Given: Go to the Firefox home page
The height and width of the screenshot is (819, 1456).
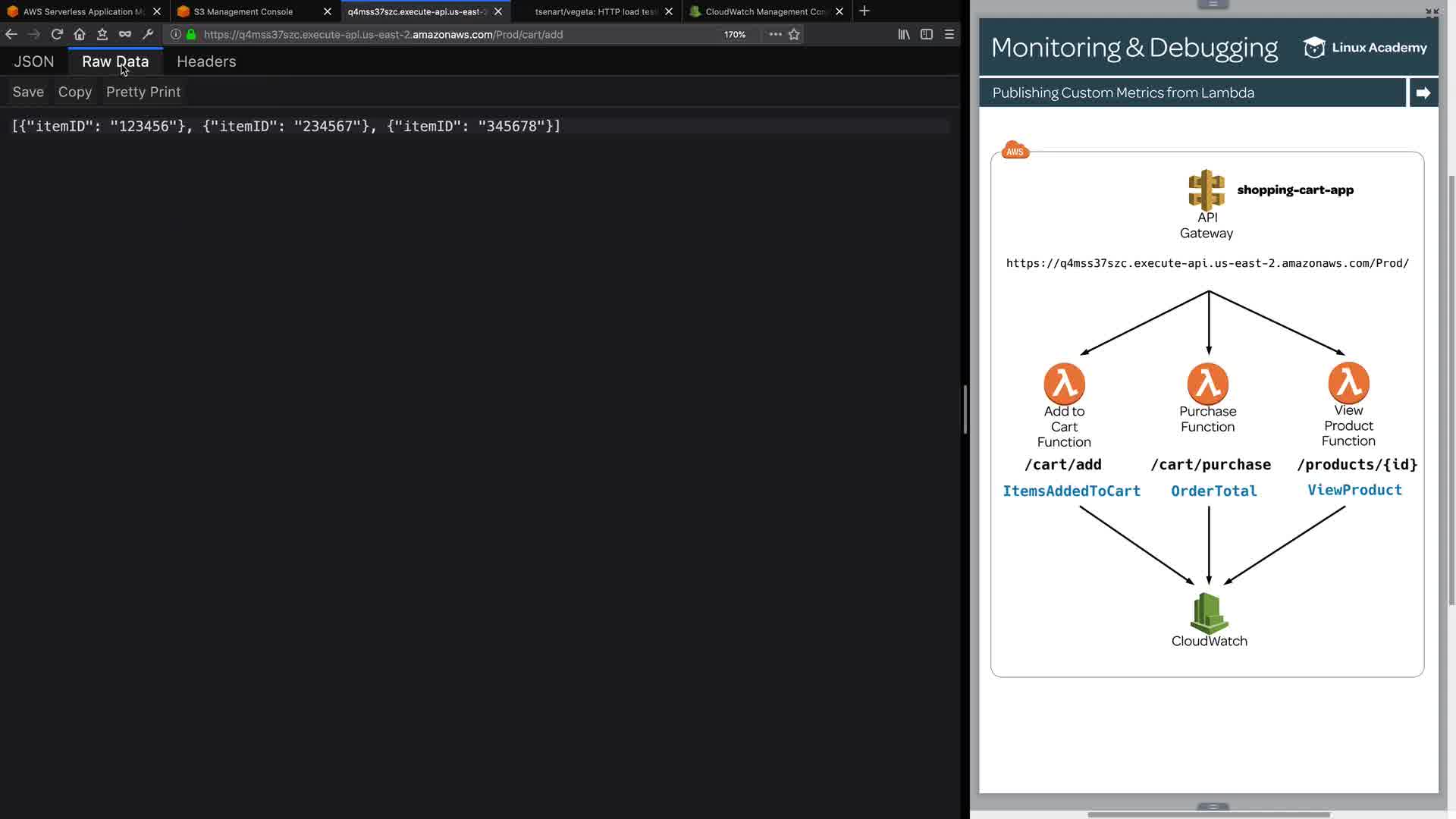Looking at the screenshot, I should click(80, 34).
